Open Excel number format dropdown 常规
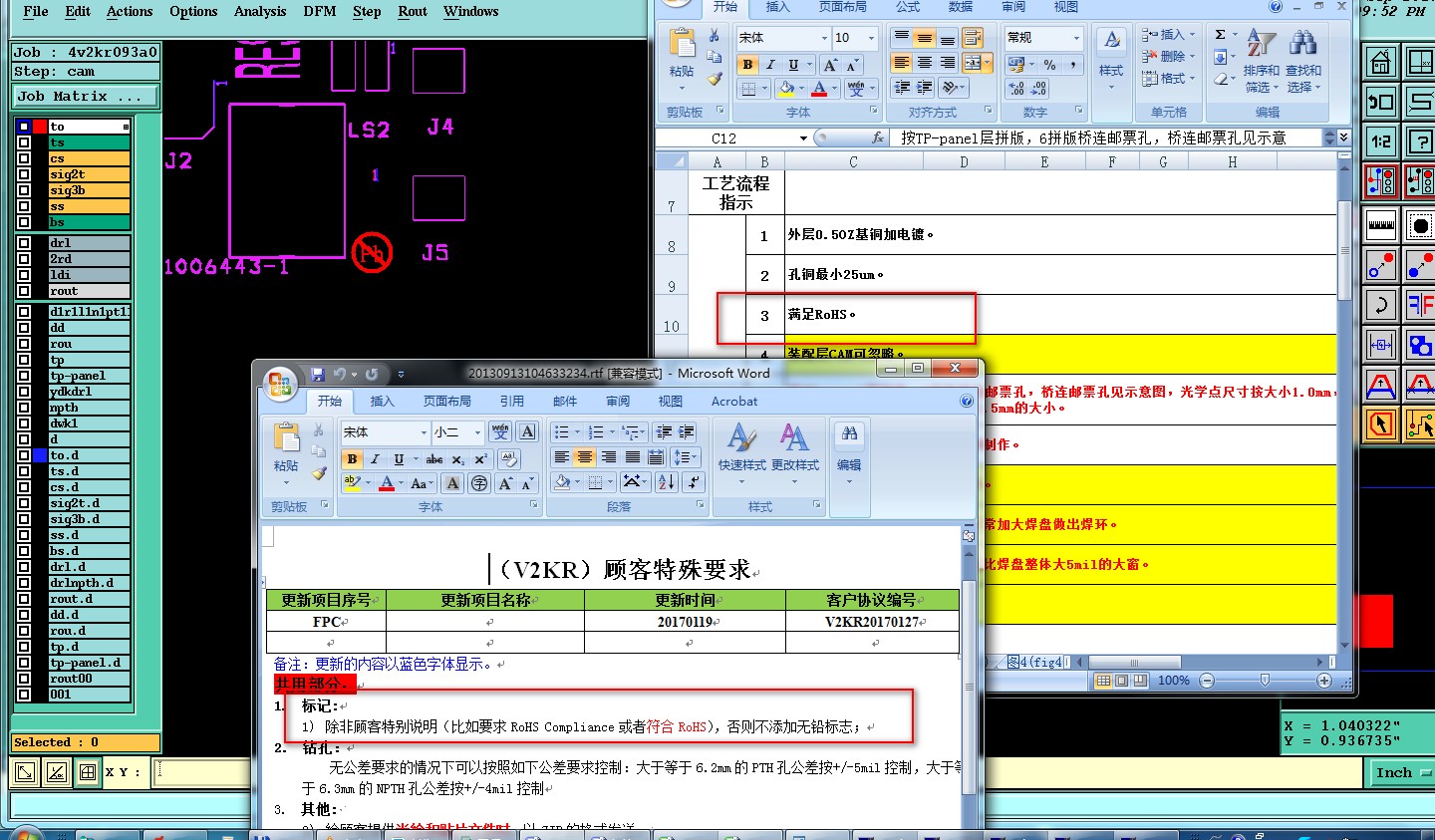 pyautogui.click(x=1076, y=38)
